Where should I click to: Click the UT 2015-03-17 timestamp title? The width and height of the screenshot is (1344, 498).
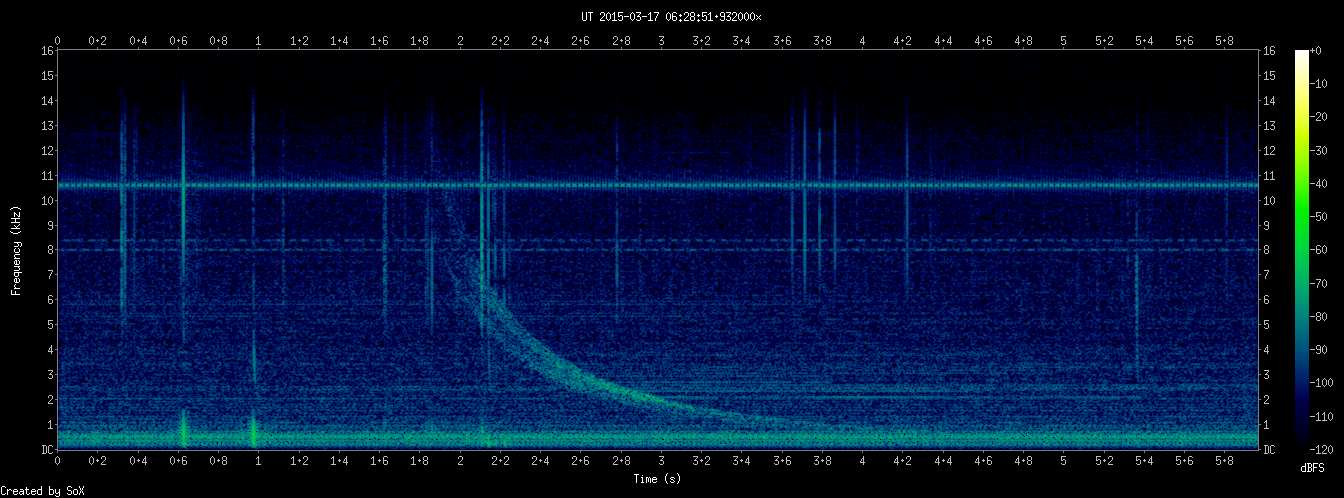(671, 16)
